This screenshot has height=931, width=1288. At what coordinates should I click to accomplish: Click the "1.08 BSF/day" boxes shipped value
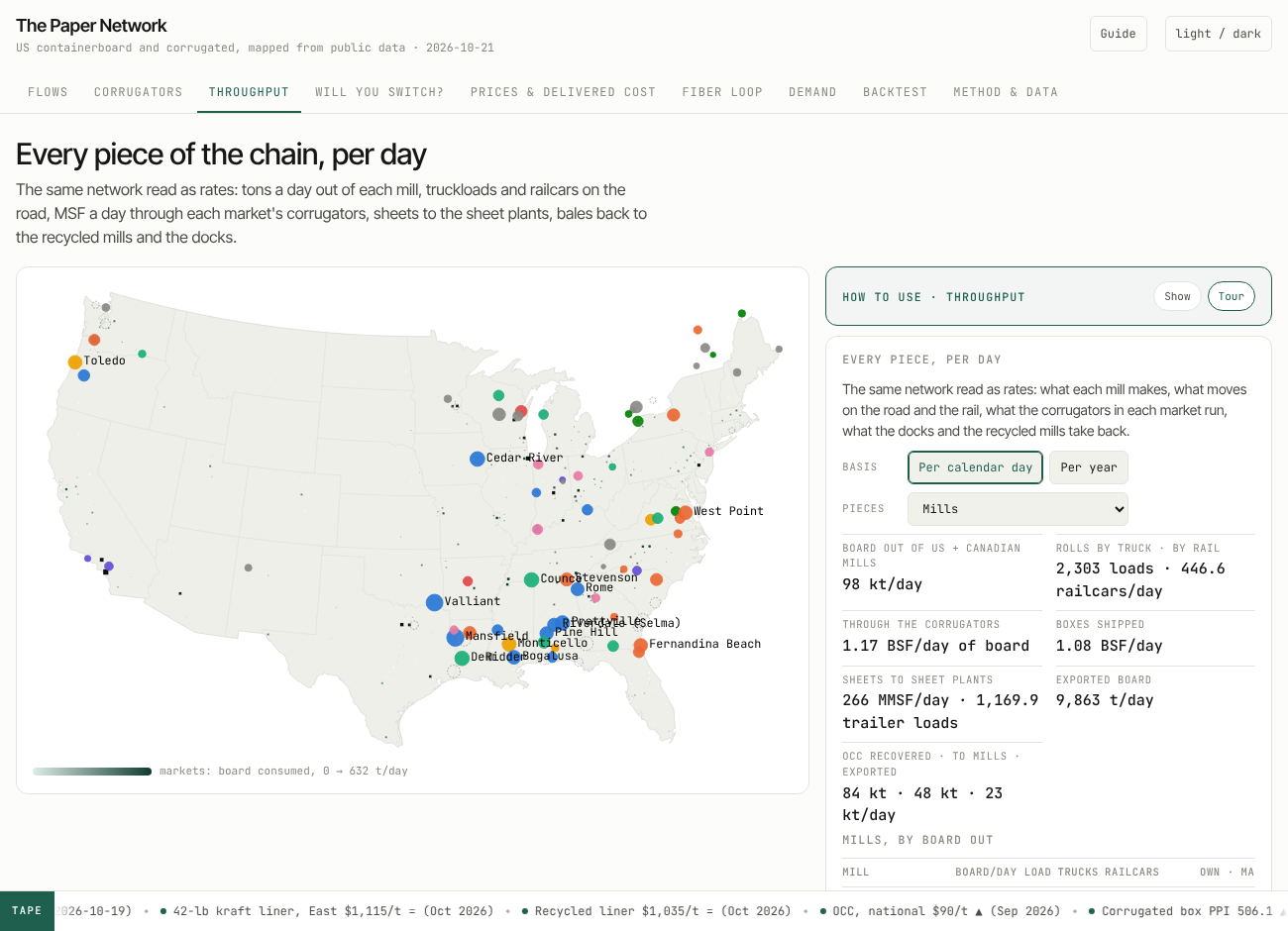point(1109,646)
